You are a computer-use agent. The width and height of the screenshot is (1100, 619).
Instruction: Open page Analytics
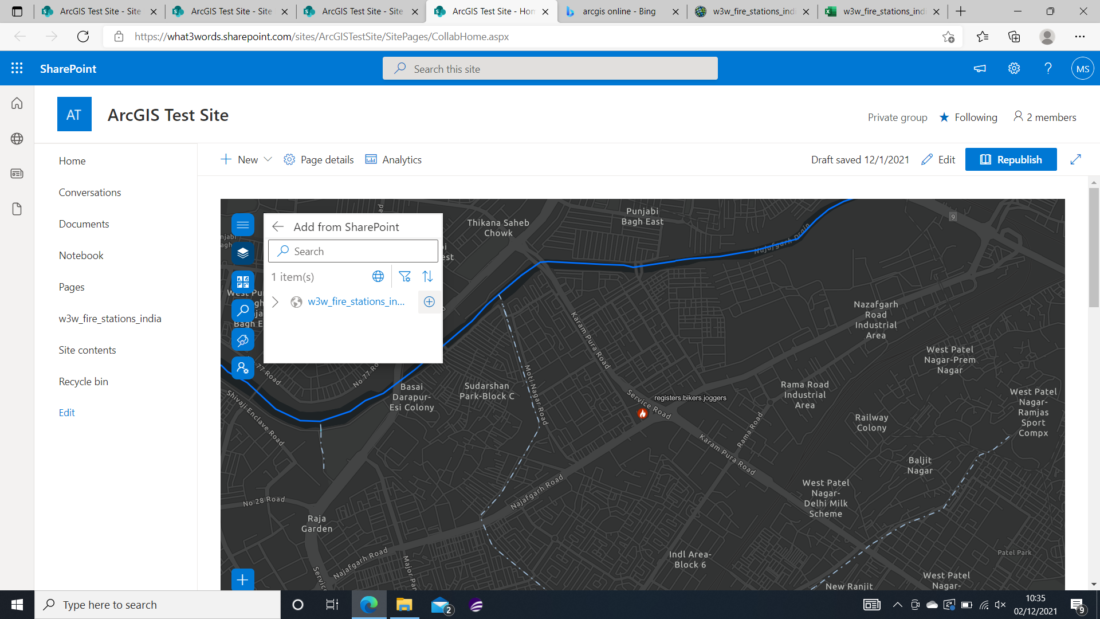tap(394, 159)
